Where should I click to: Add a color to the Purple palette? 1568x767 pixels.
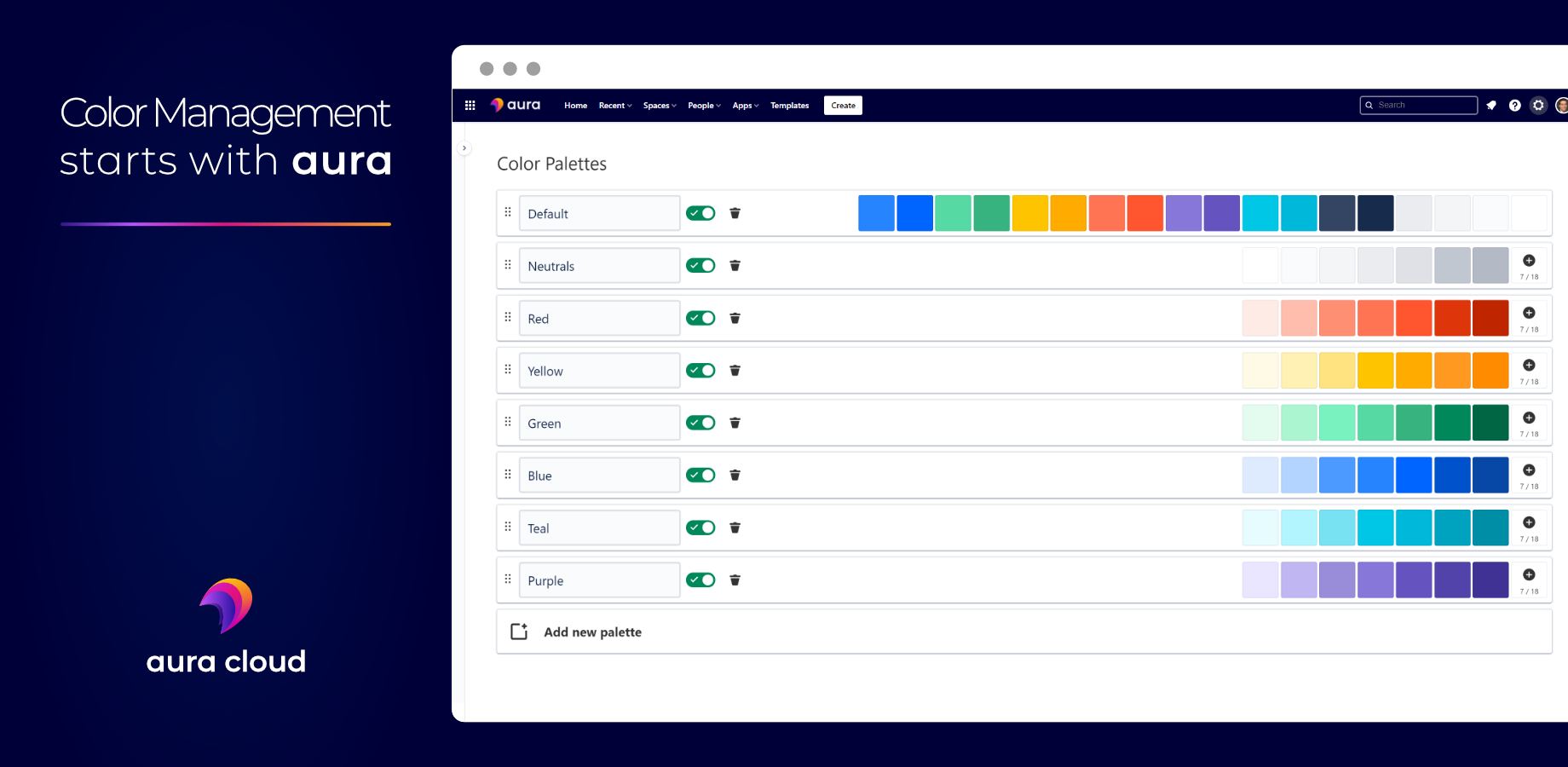coord(1529,575)
